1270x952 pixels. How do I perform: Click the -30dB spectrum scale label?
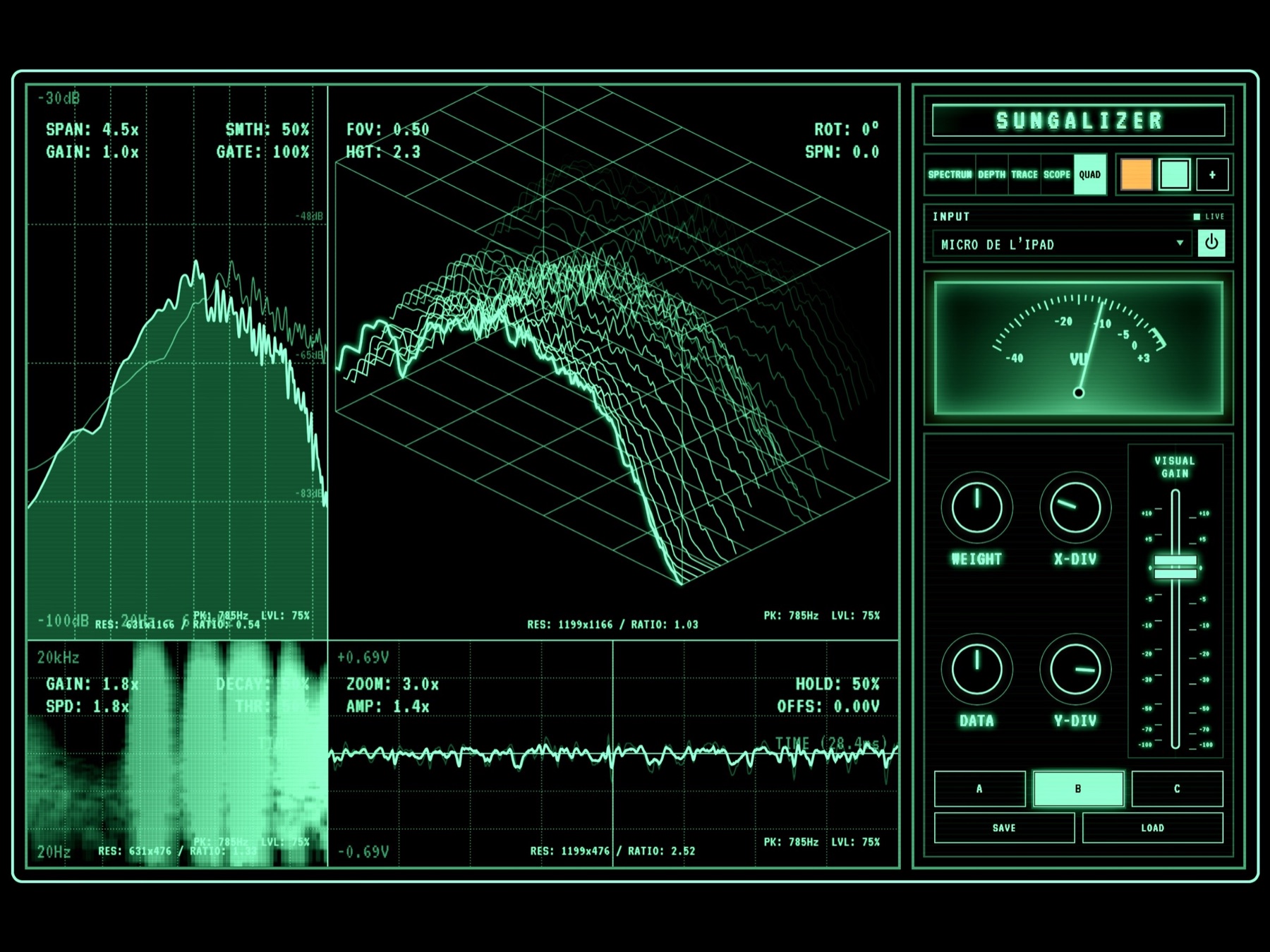point(58,98)
